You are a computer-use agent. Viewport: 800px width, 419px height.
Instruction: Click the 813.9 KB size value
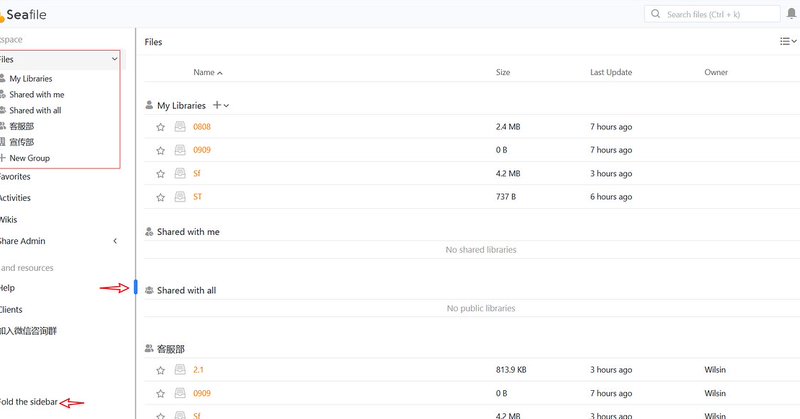[511, 369]
